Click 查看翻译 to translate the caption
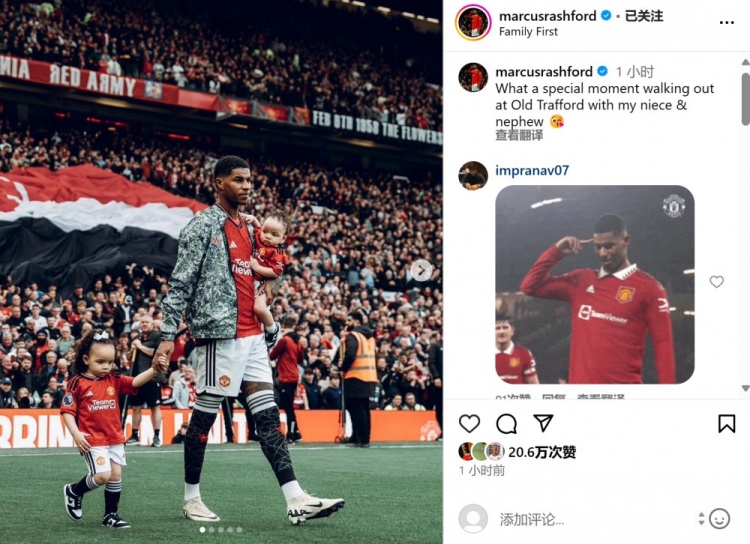750x544 pixels. [x=519, y=135]
